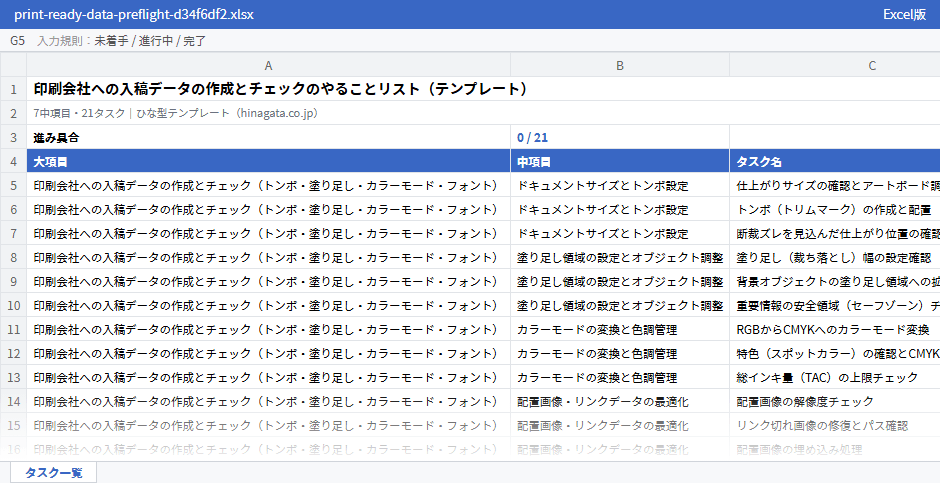Click row 14 配置画像・リンクデータの最適化 cell
The image size is (940, 483).
point(620,401)
